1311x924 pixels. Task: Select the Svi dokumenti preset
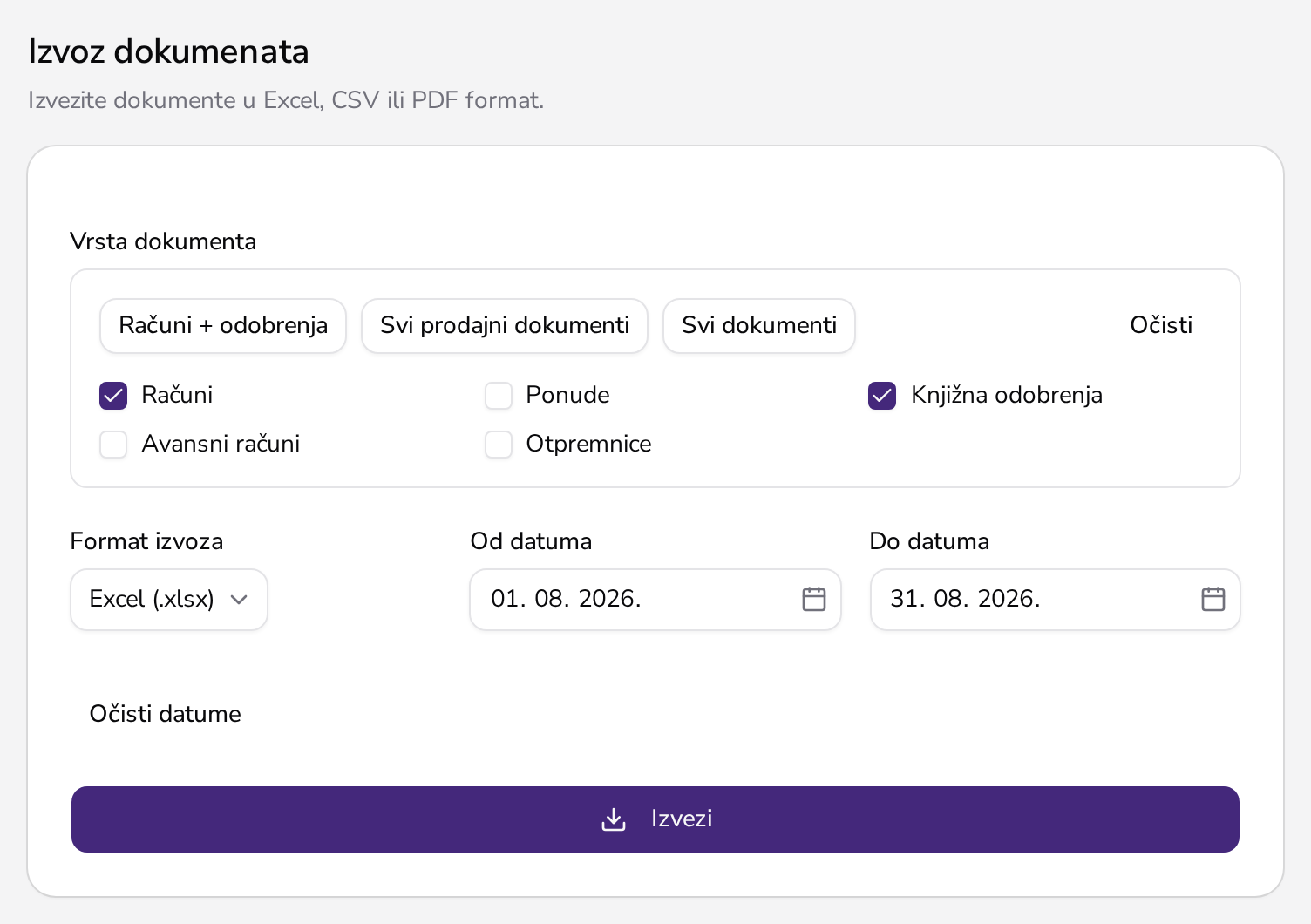coord(759,326)
